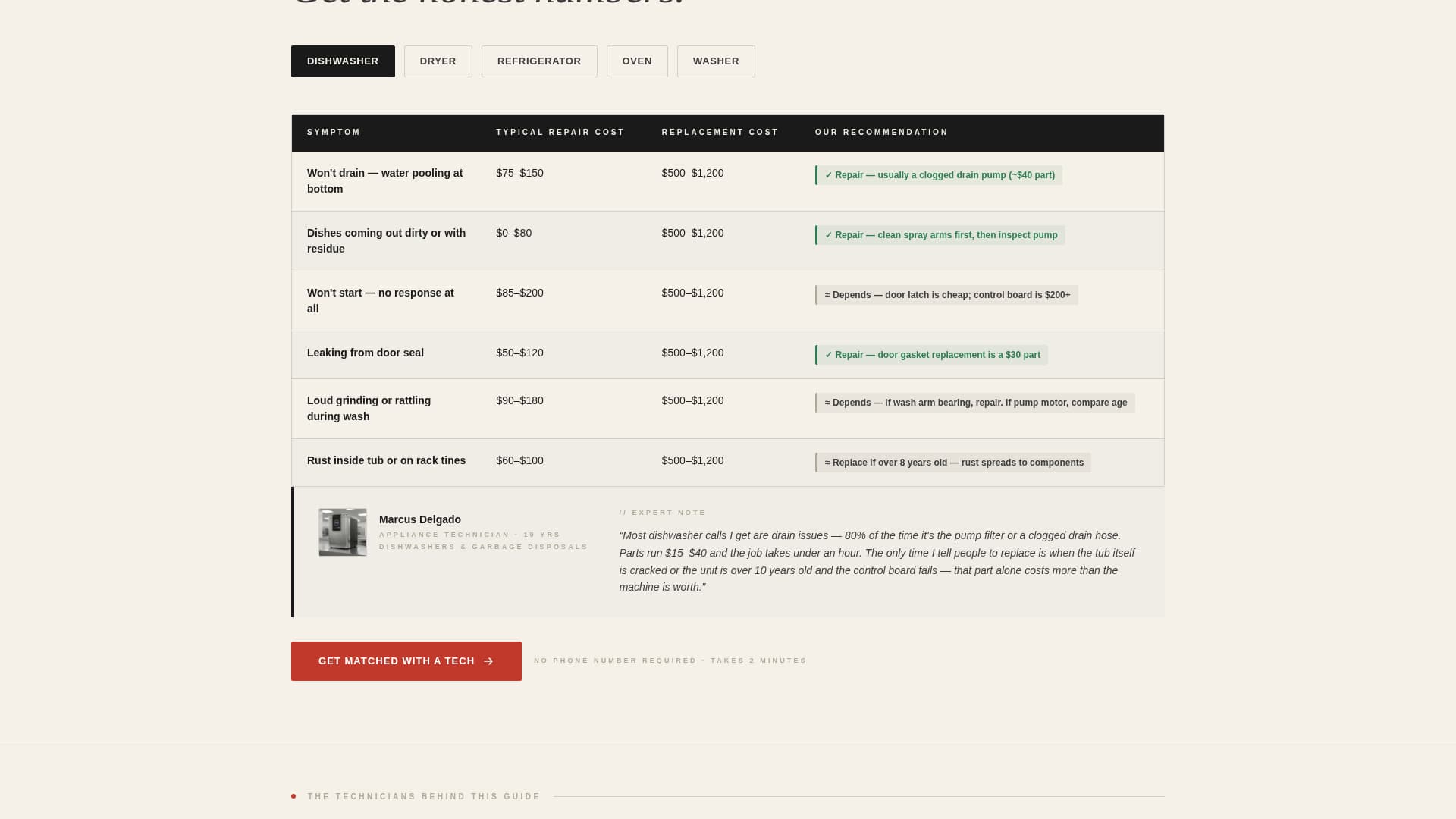1456x819 pixels.
Task: Click Replacement Cost column header
Action: point(720,133)
